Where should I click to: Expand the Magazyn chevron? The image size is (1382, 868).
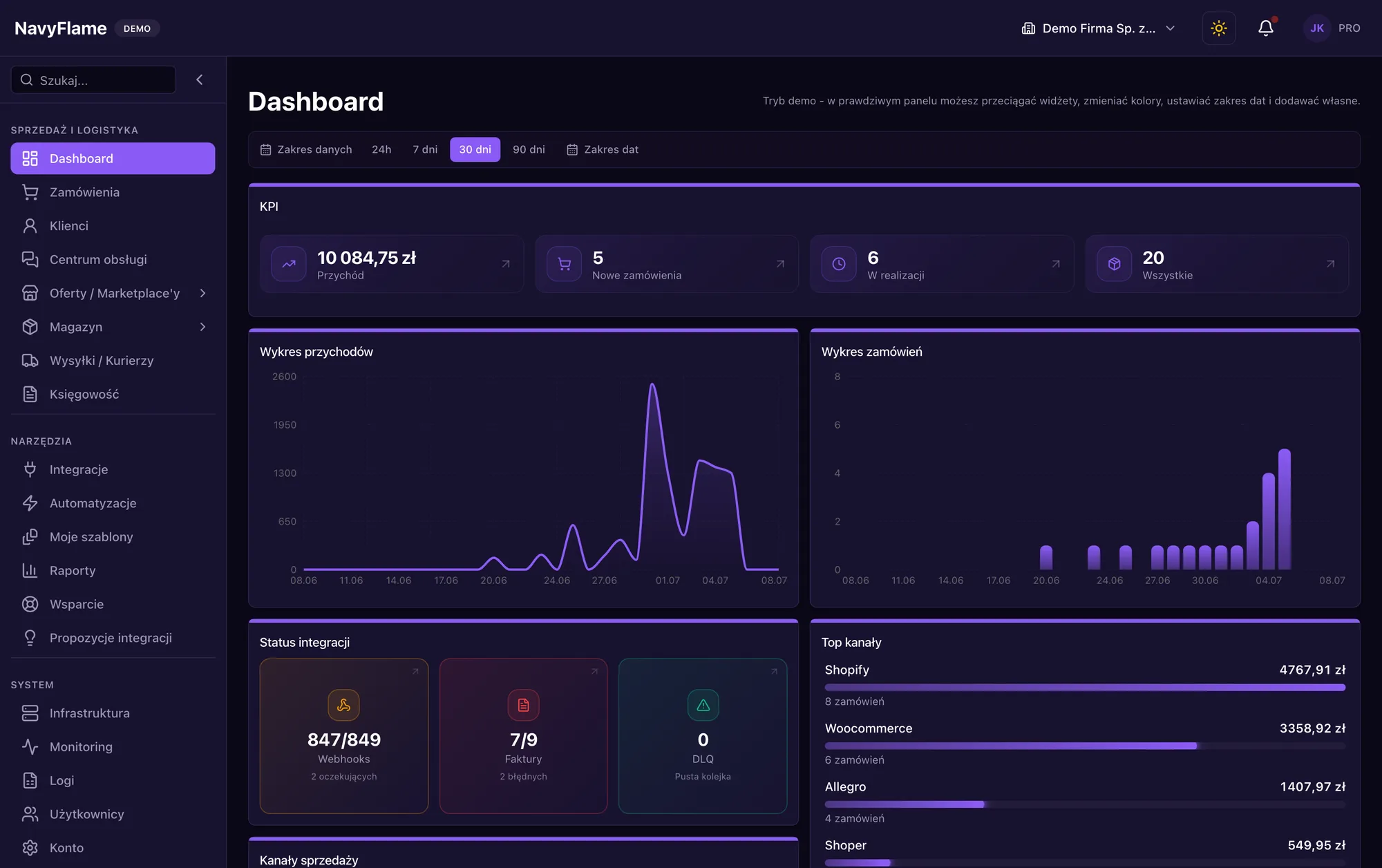(x=202, y=327)
